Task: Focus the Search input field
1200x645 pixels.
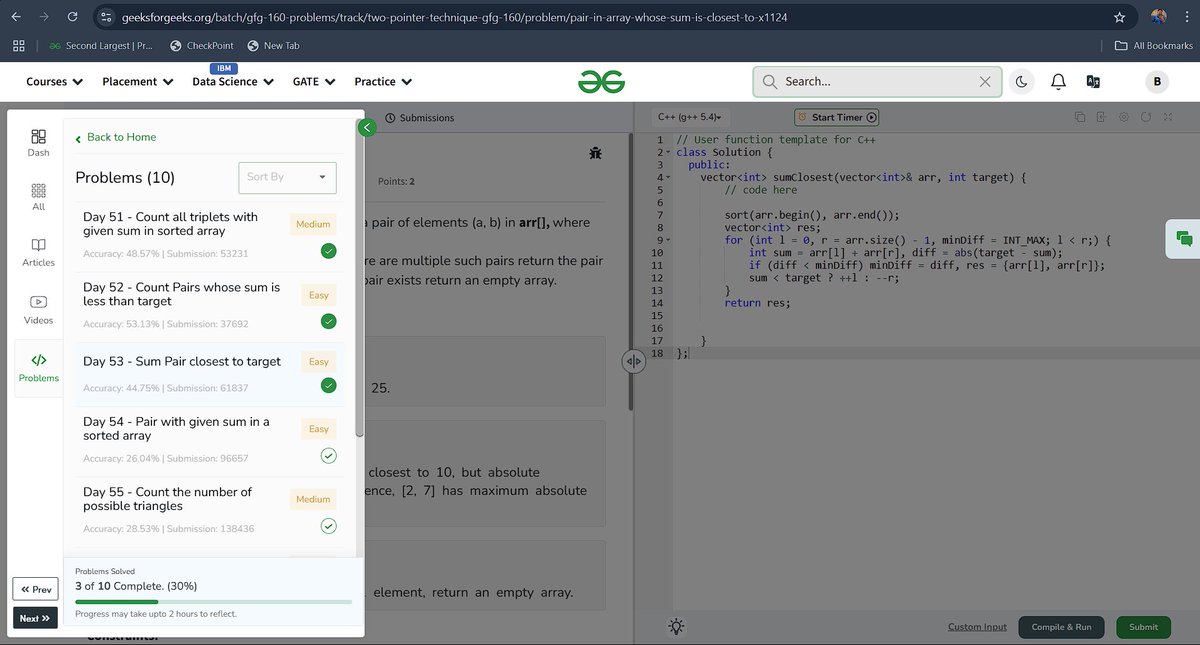Action: (x=878, y=82)
